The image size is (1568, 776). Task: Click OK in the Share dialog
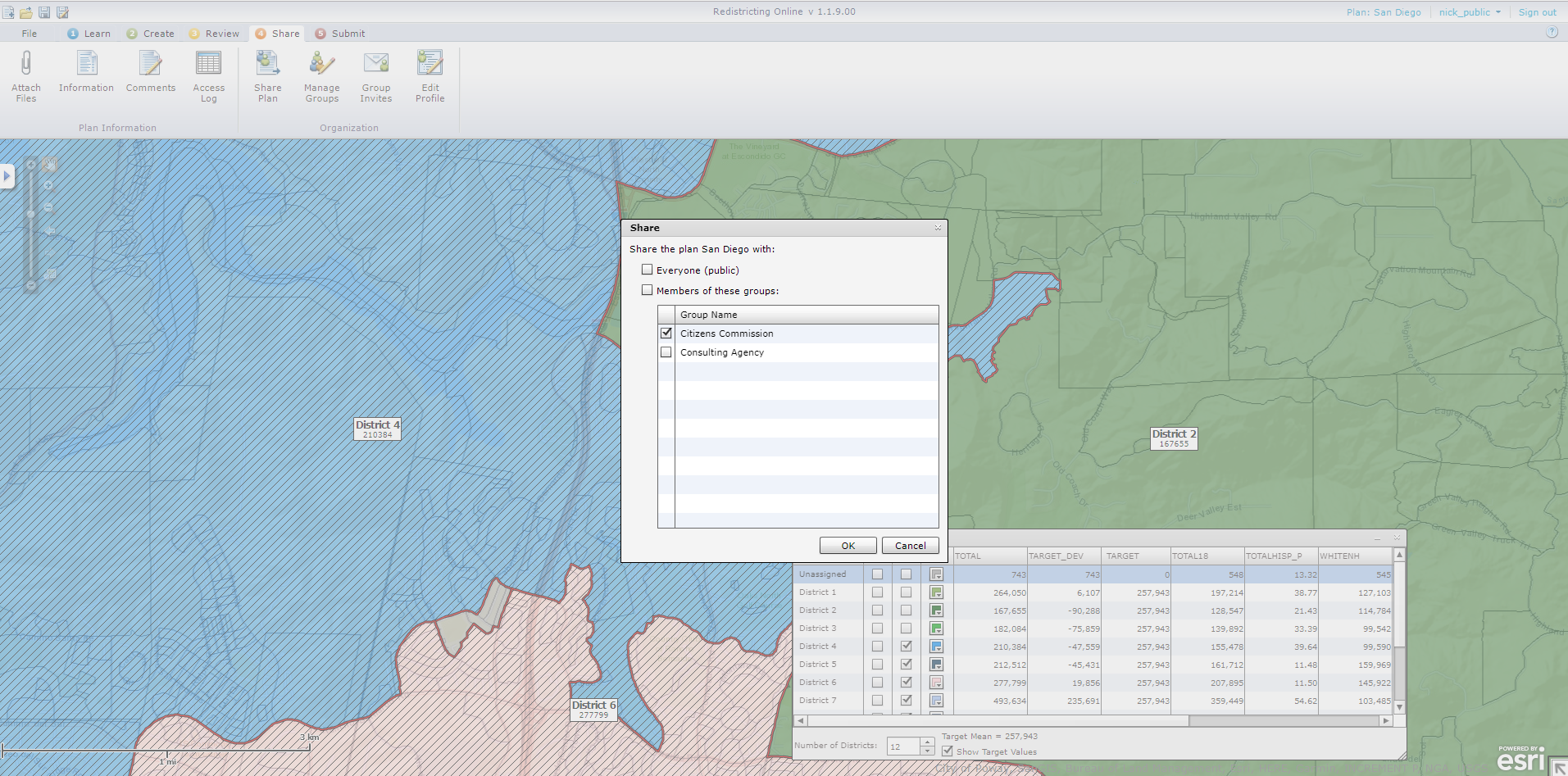point(848,546)
